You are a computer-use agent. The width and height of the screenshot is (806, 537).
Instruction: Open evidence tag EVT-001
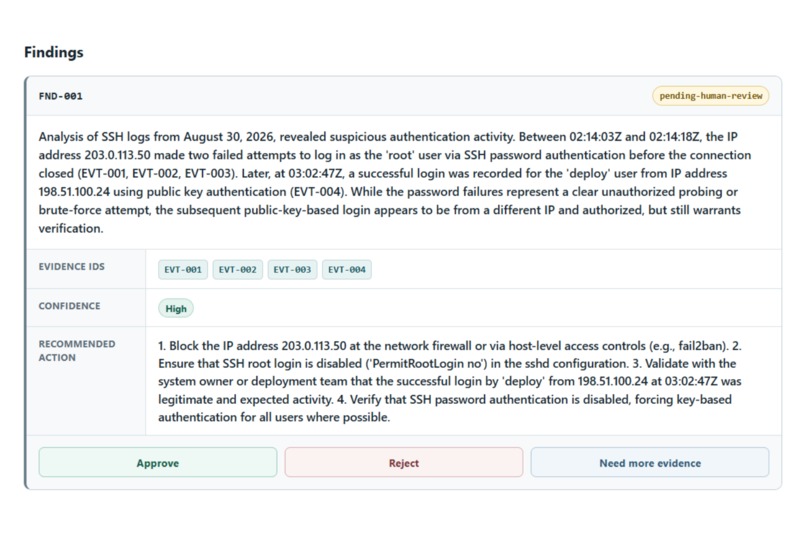[183, 269]
